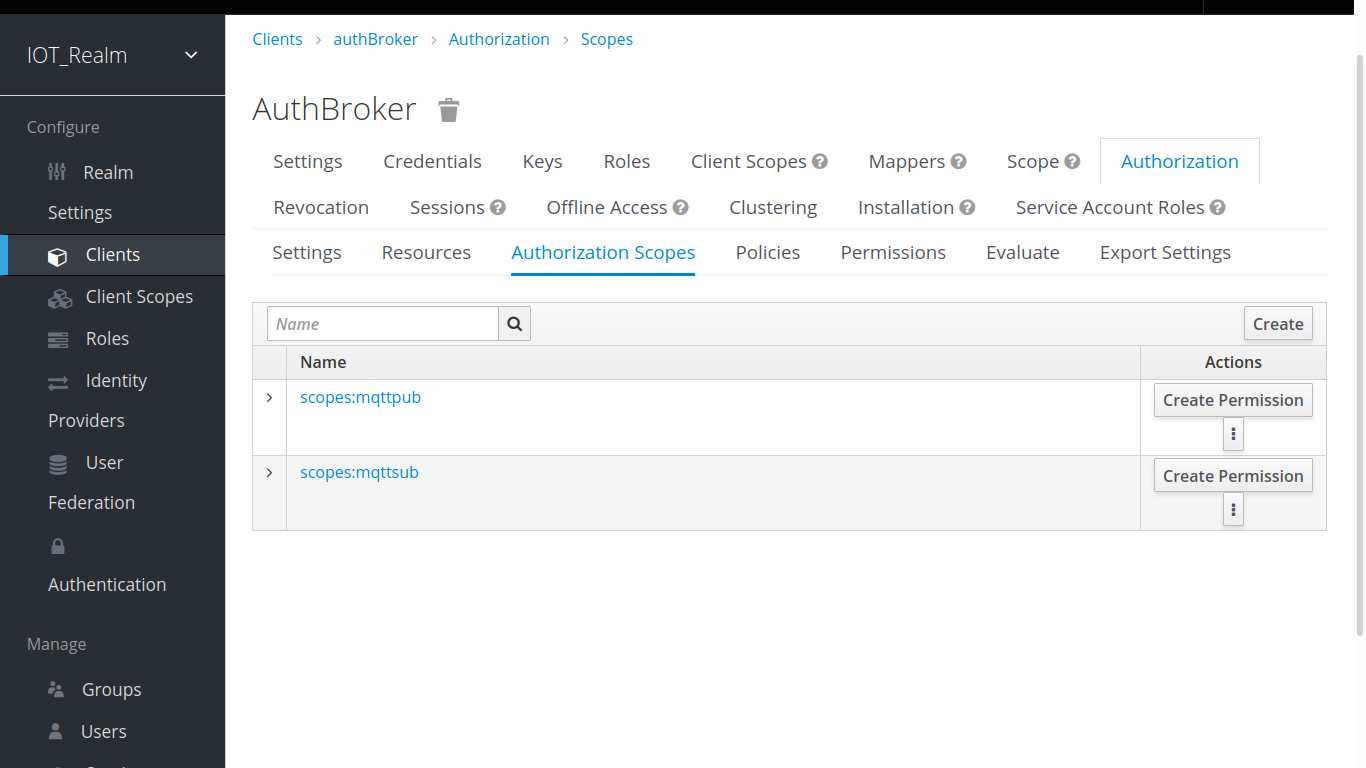Click User Federation database icon
The height and width of the screenshot is (768, 1366).
pyautogui.click(x=58, y=464)
